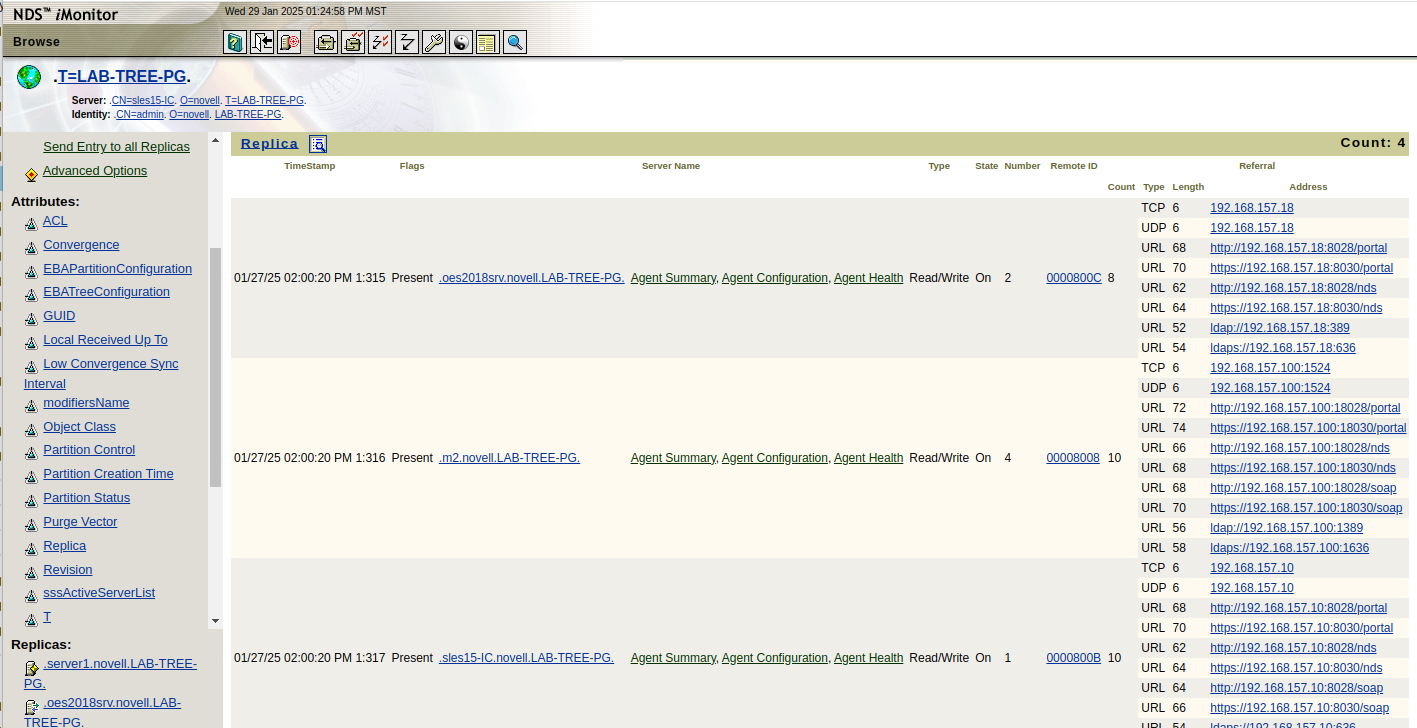Viewport: 1417px width, 728px height.
Task: Click the Advanced Options diamond icon
Action: (31, 174)
